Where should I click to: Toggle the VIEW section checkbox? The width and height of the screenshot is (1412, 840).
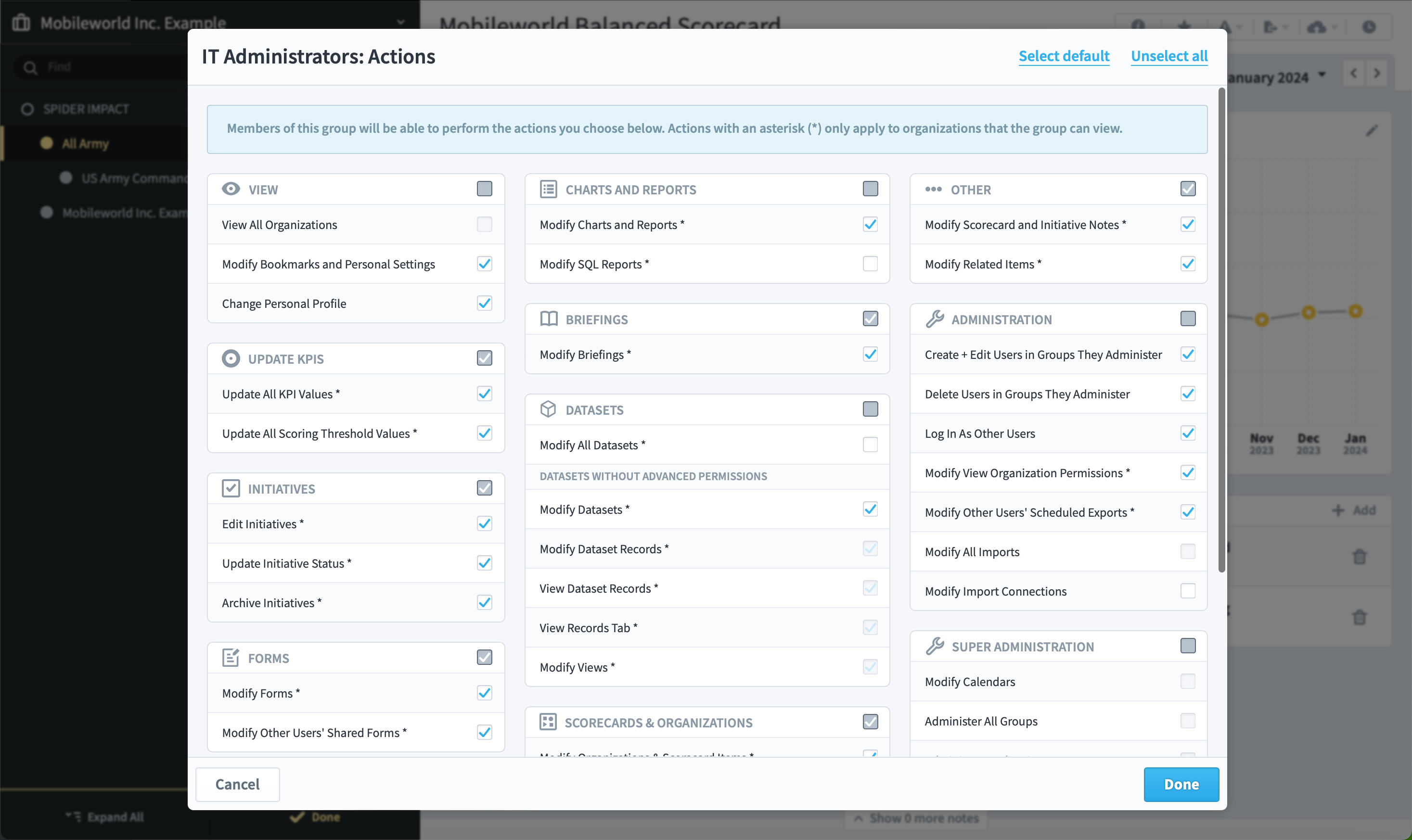(484, 189)
